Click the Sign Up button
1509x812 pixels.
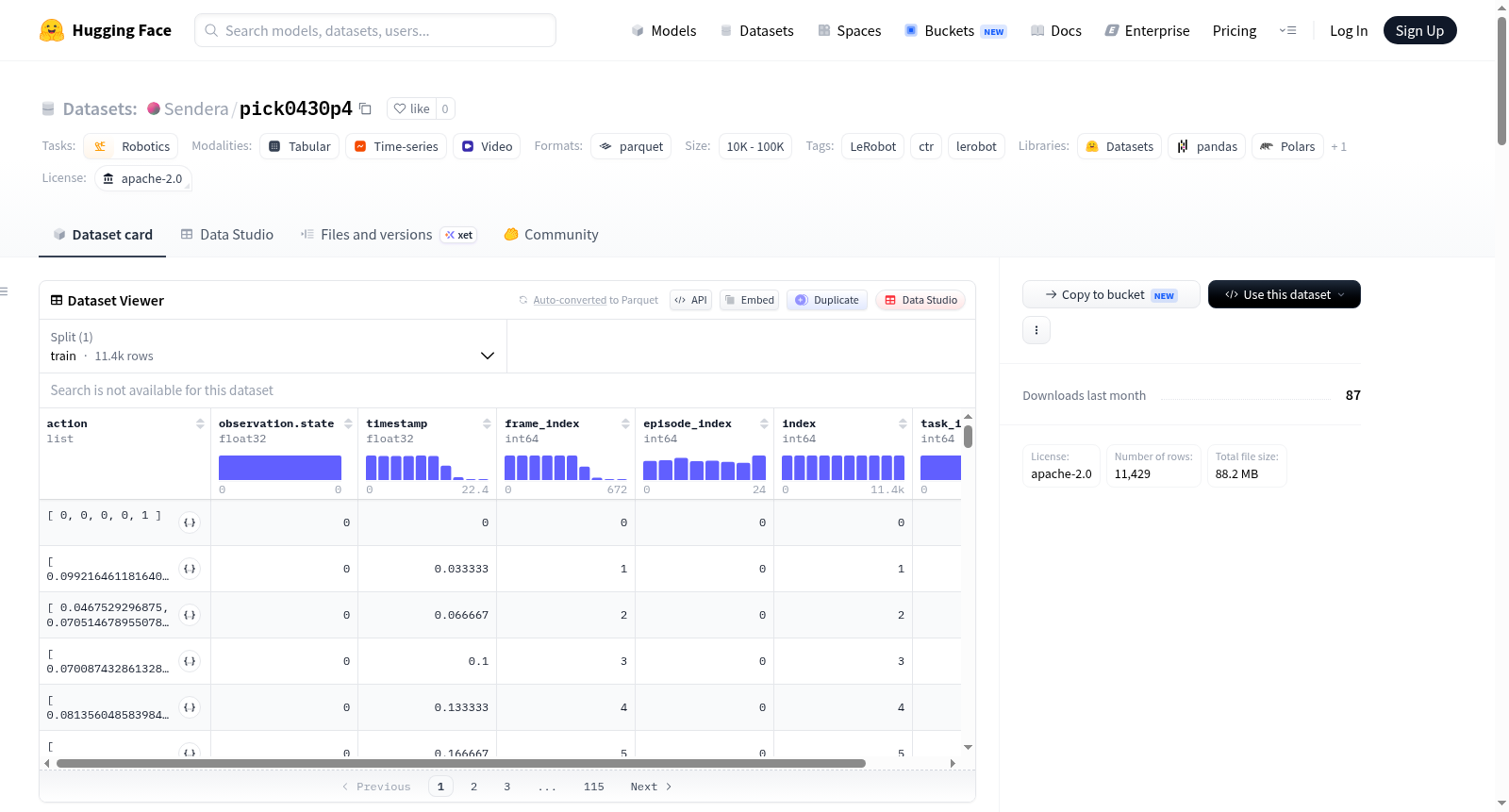tap(1419, 30)
